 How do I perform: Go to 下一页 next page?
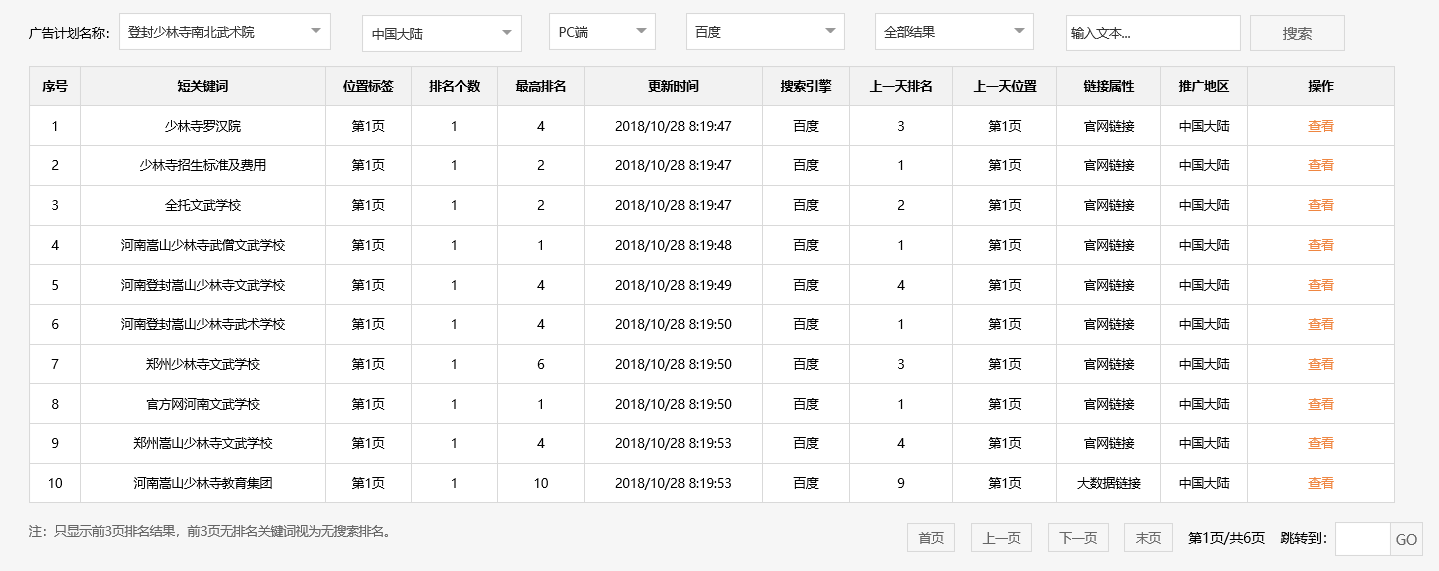tap(1078, 538)
